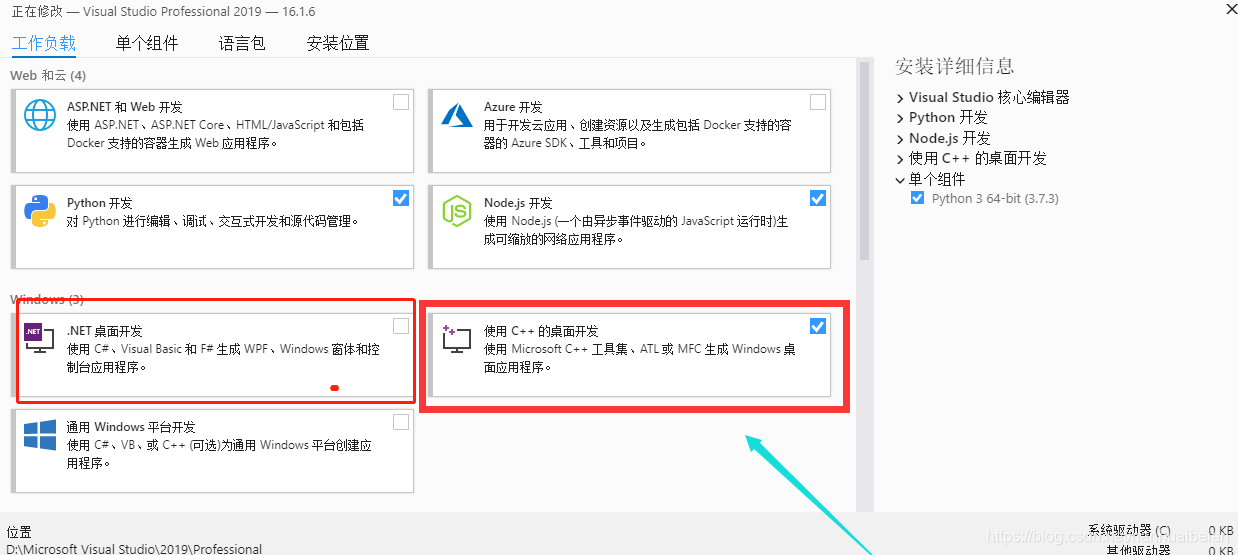Click the Web 和云 (4) section header
The width and height of the screenshot is (1238, 555).
[48, 75]
